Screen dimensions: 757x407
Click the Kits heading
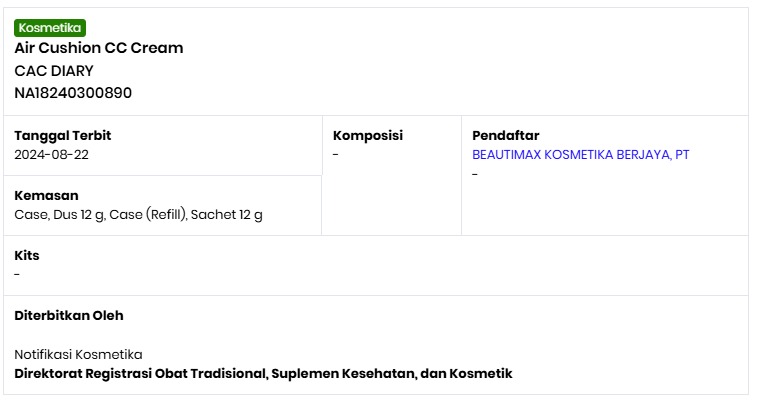click(27, 256)
